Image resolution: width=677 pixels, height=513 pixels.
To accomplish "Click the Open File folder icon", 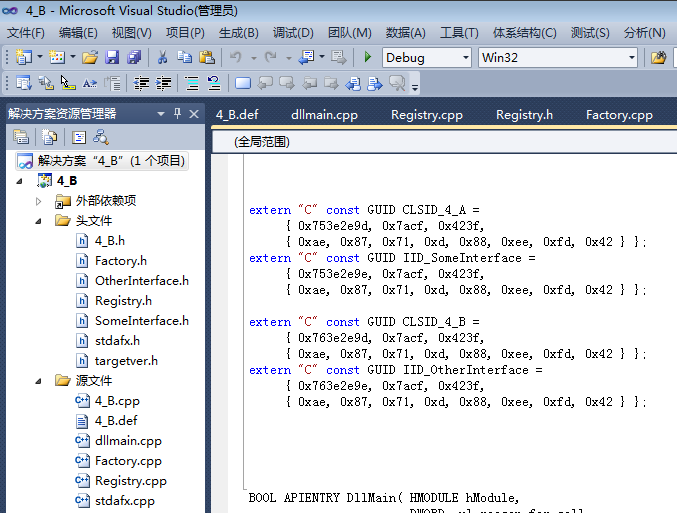I will pyautogui.click(x=90, y=57).
